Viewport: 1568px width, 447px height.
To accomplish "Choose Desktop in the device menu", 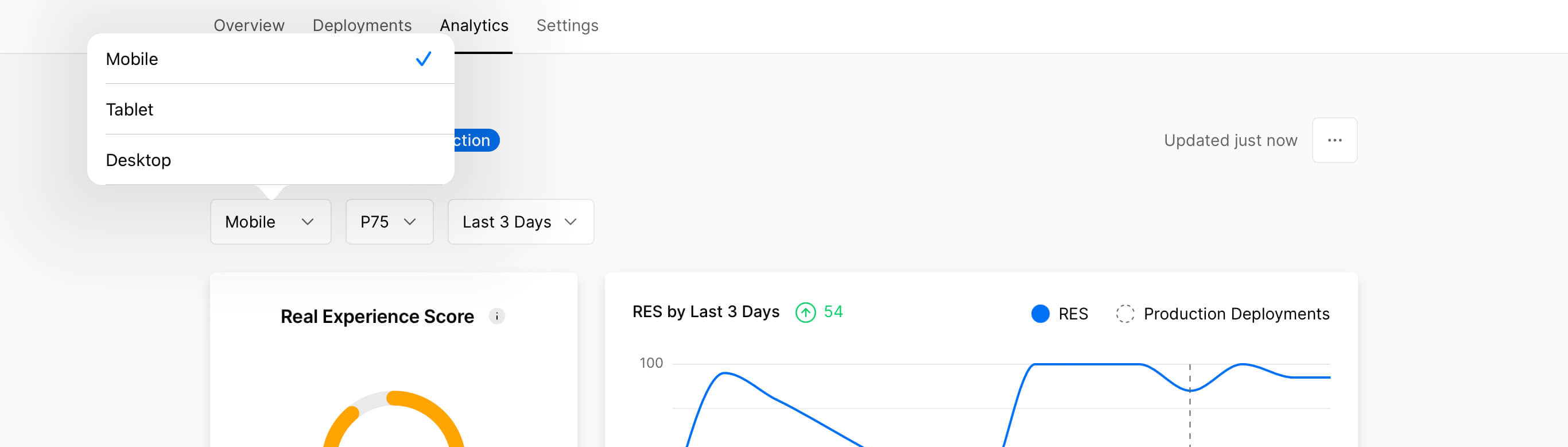I will pos(271,160).
